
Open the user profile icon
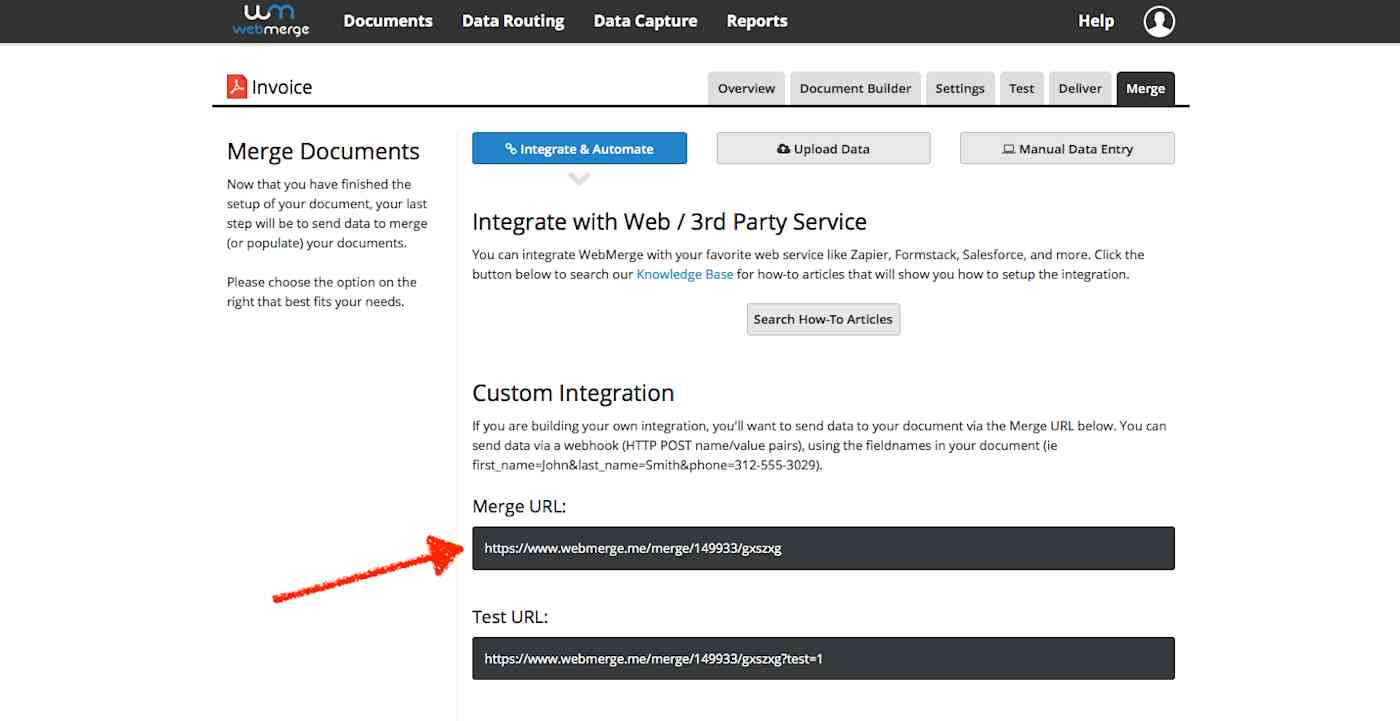[x=1158, y=20]
